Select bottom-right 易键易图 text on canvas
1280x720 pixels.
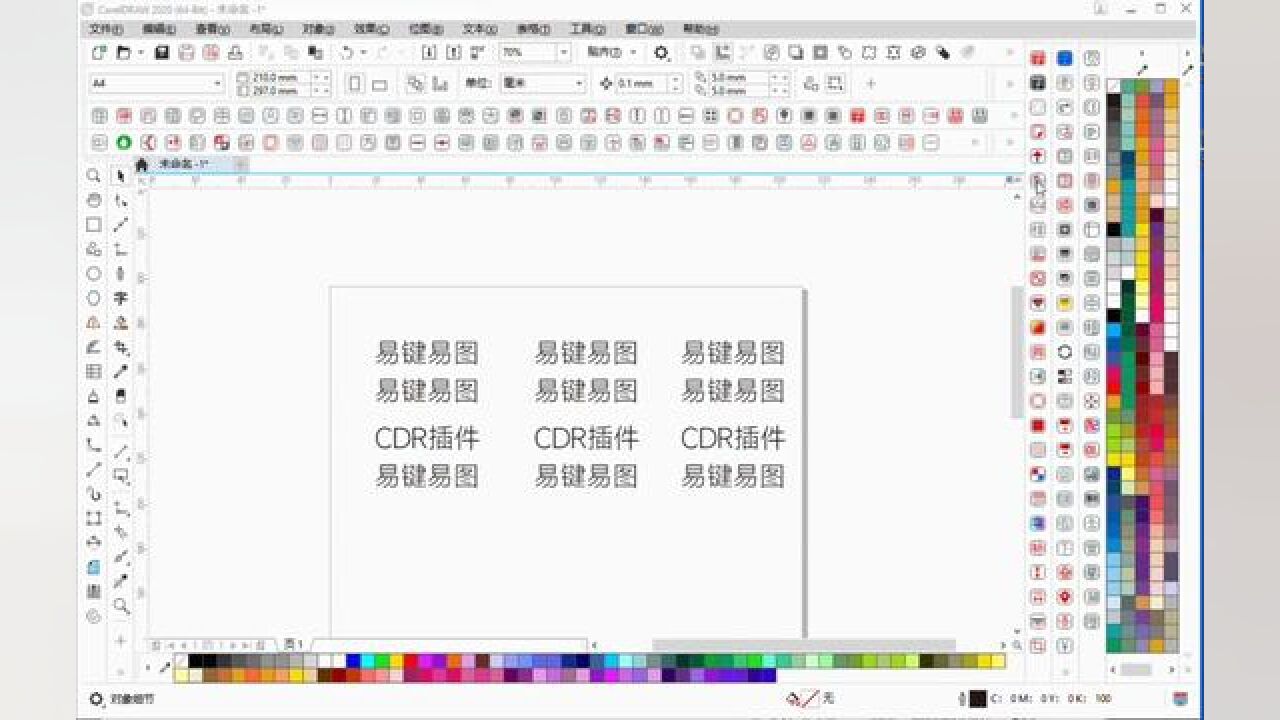tap(733, 476)
